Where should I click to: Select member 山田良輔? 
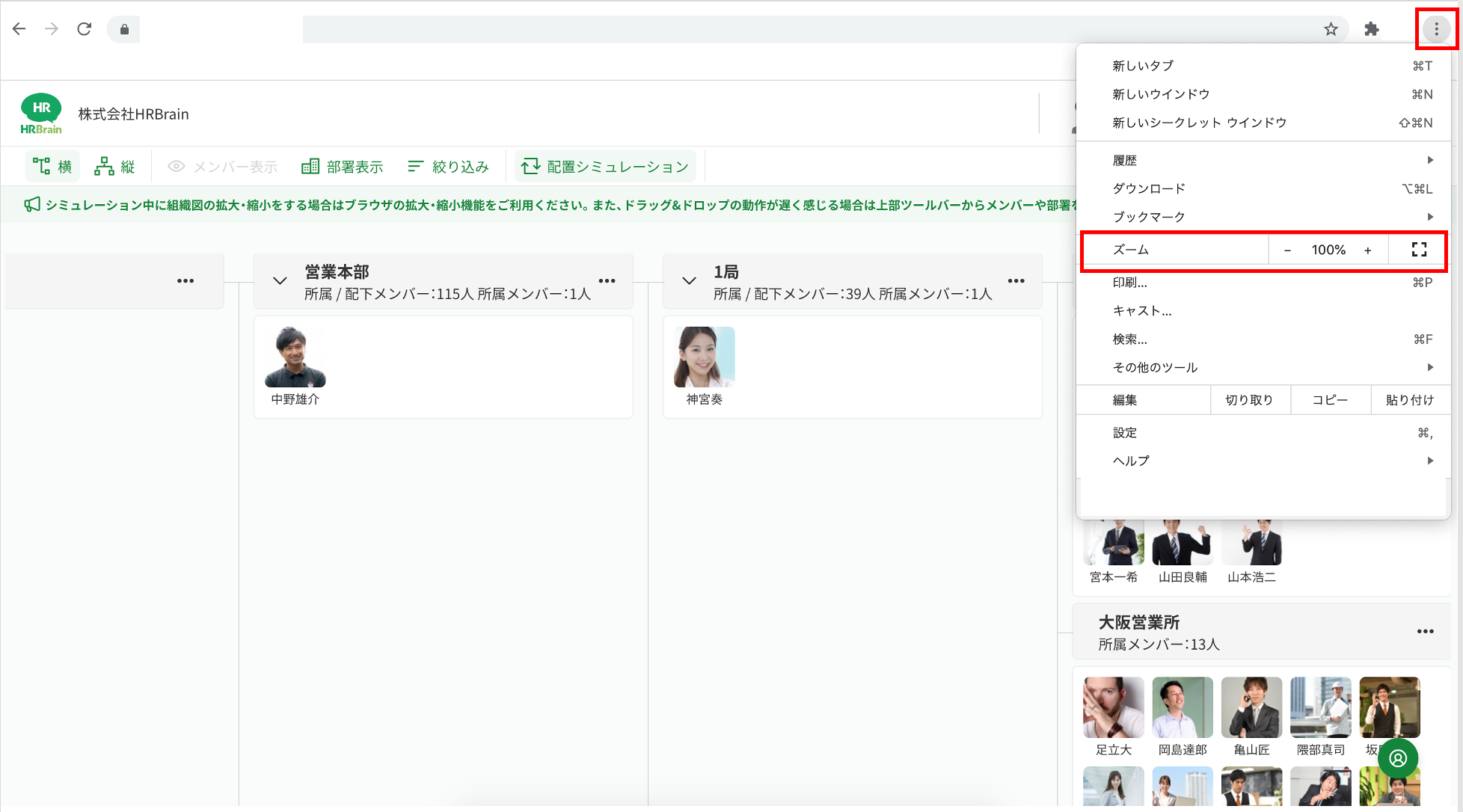pyautogui.click(x=1183, y=551)
